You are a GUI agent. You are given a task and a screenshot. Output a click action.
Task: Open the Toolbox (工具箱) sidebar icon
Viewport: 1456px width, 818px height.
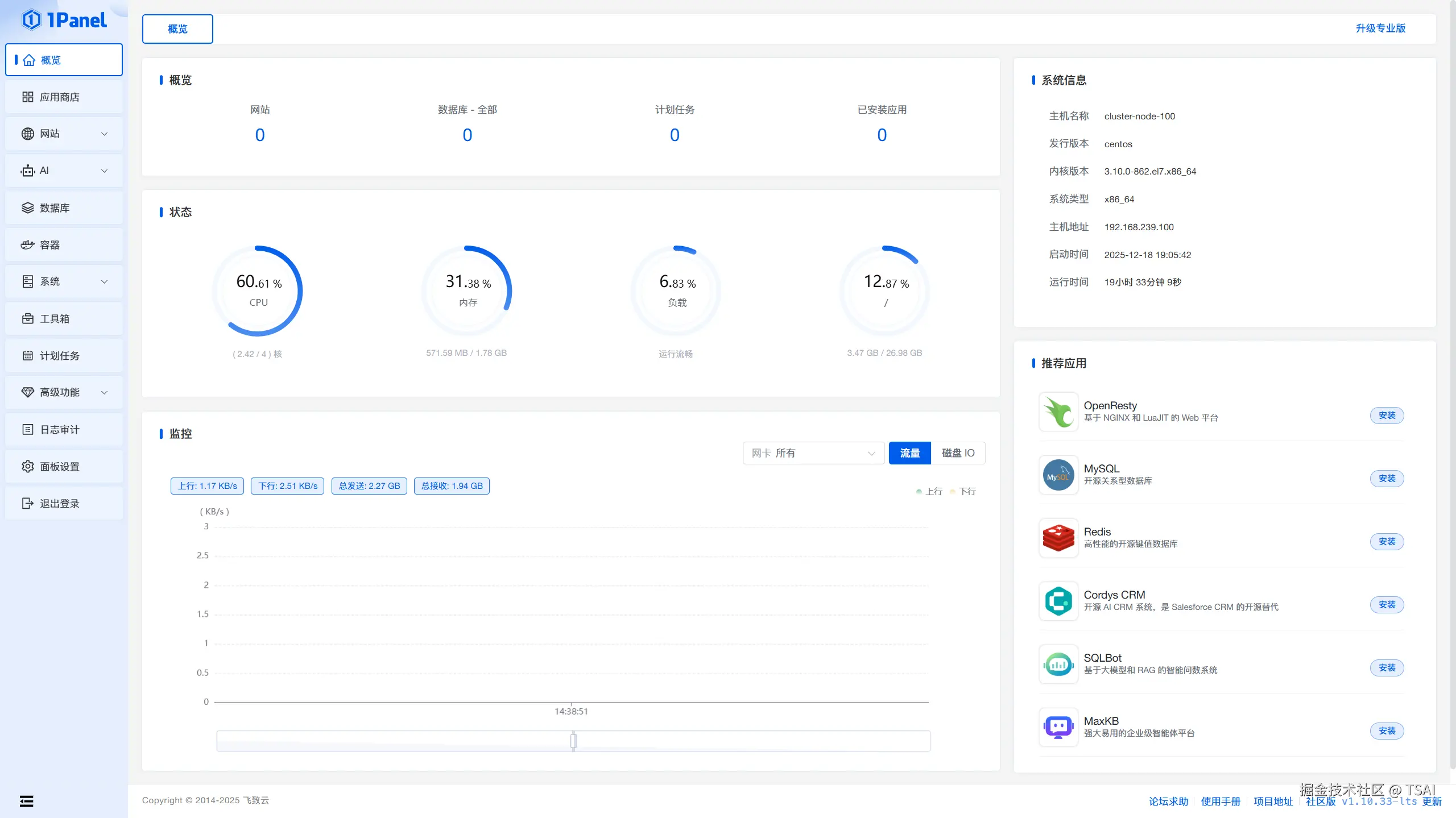point(27,319)
